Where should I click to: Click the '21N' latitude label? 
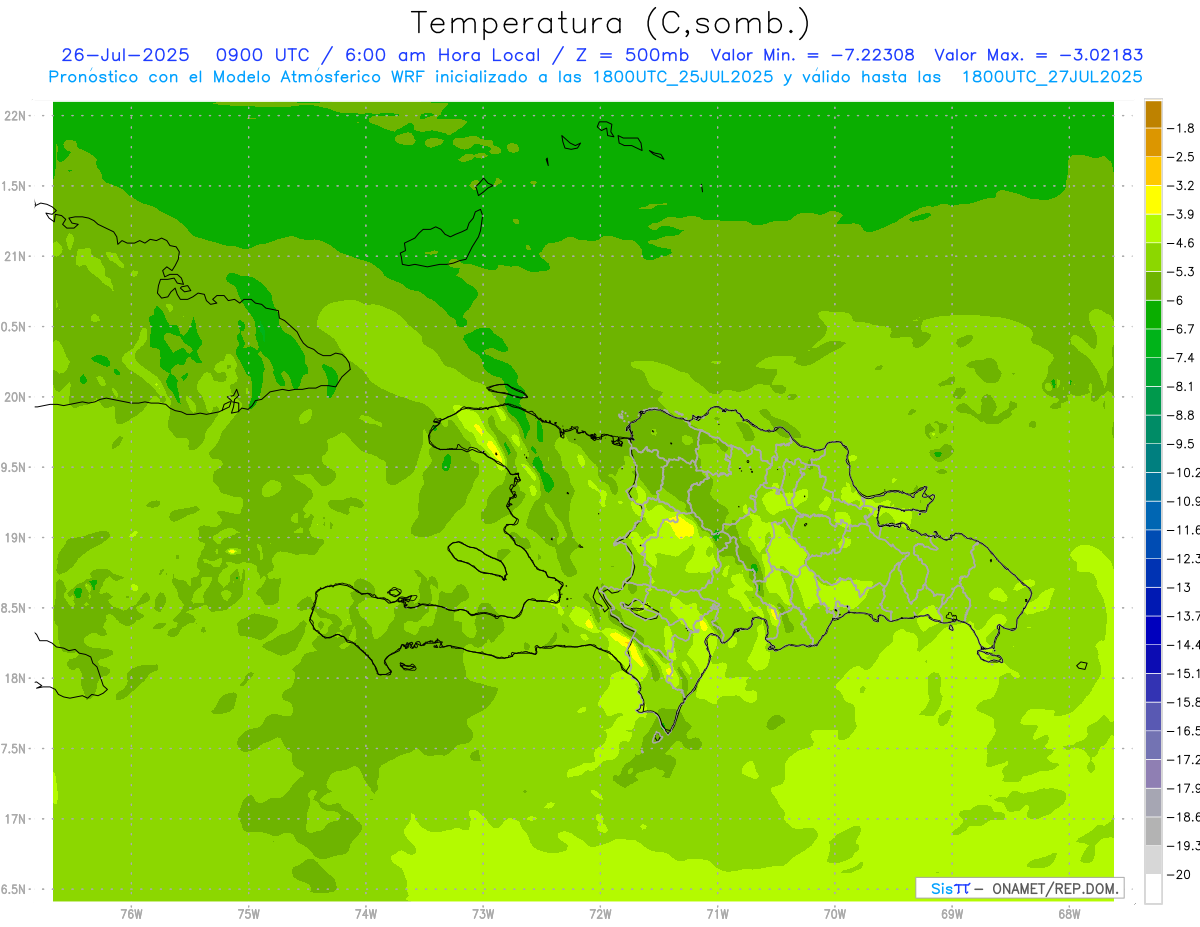(17, 257)
